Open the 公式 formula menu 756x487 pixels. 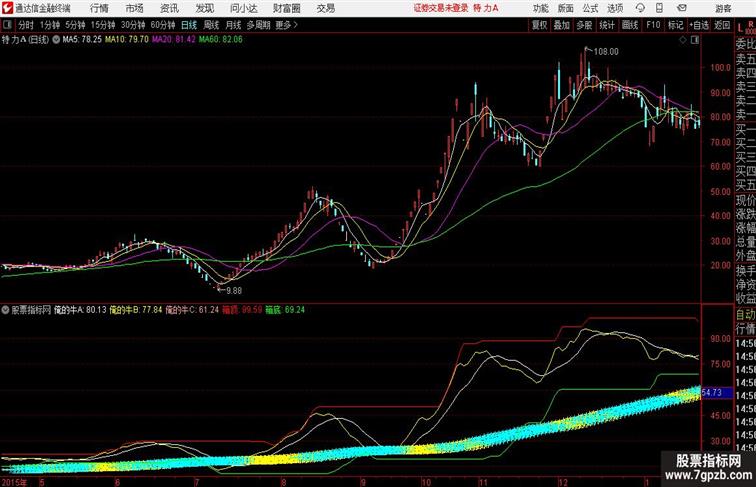590,8
